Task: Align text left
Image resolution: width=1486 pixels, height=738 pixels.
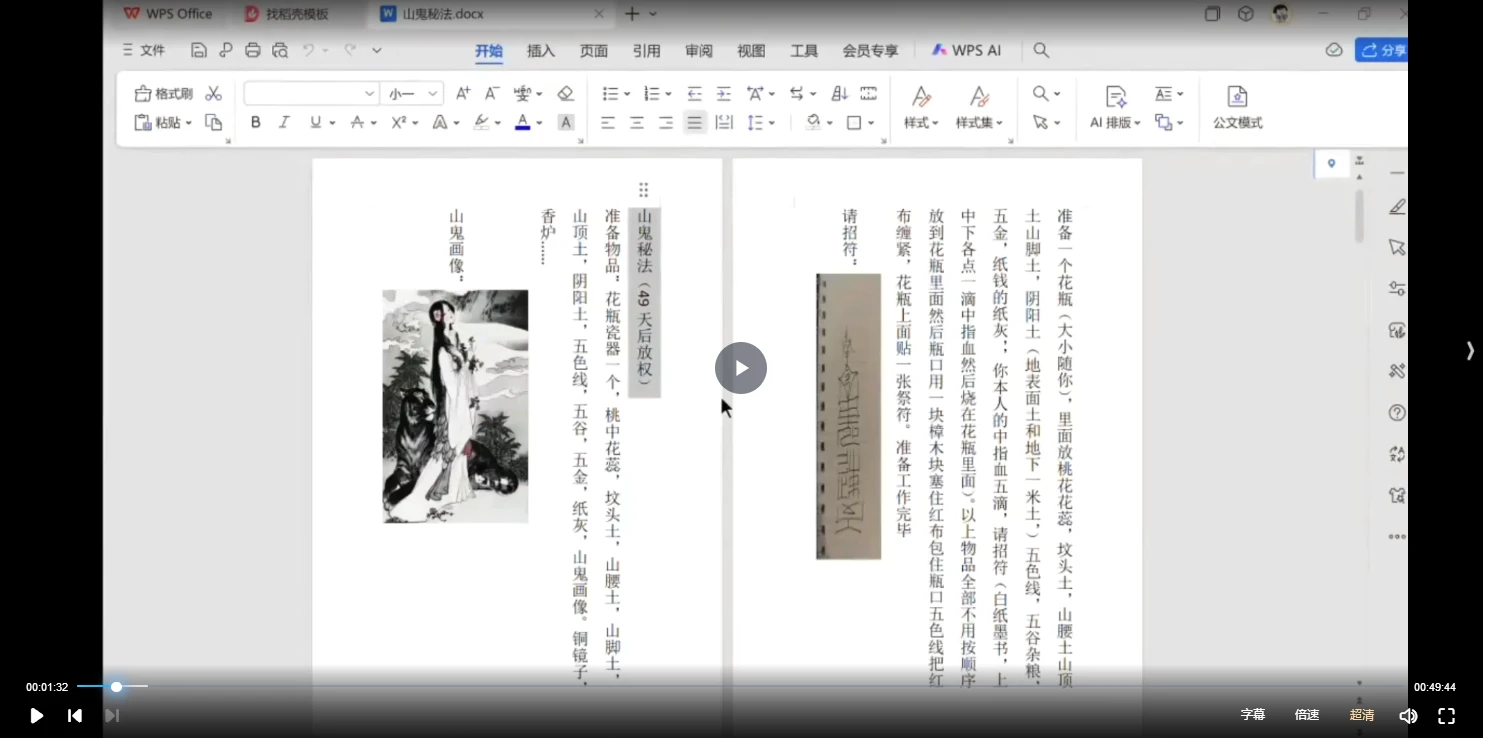Action: pos(608,122)
